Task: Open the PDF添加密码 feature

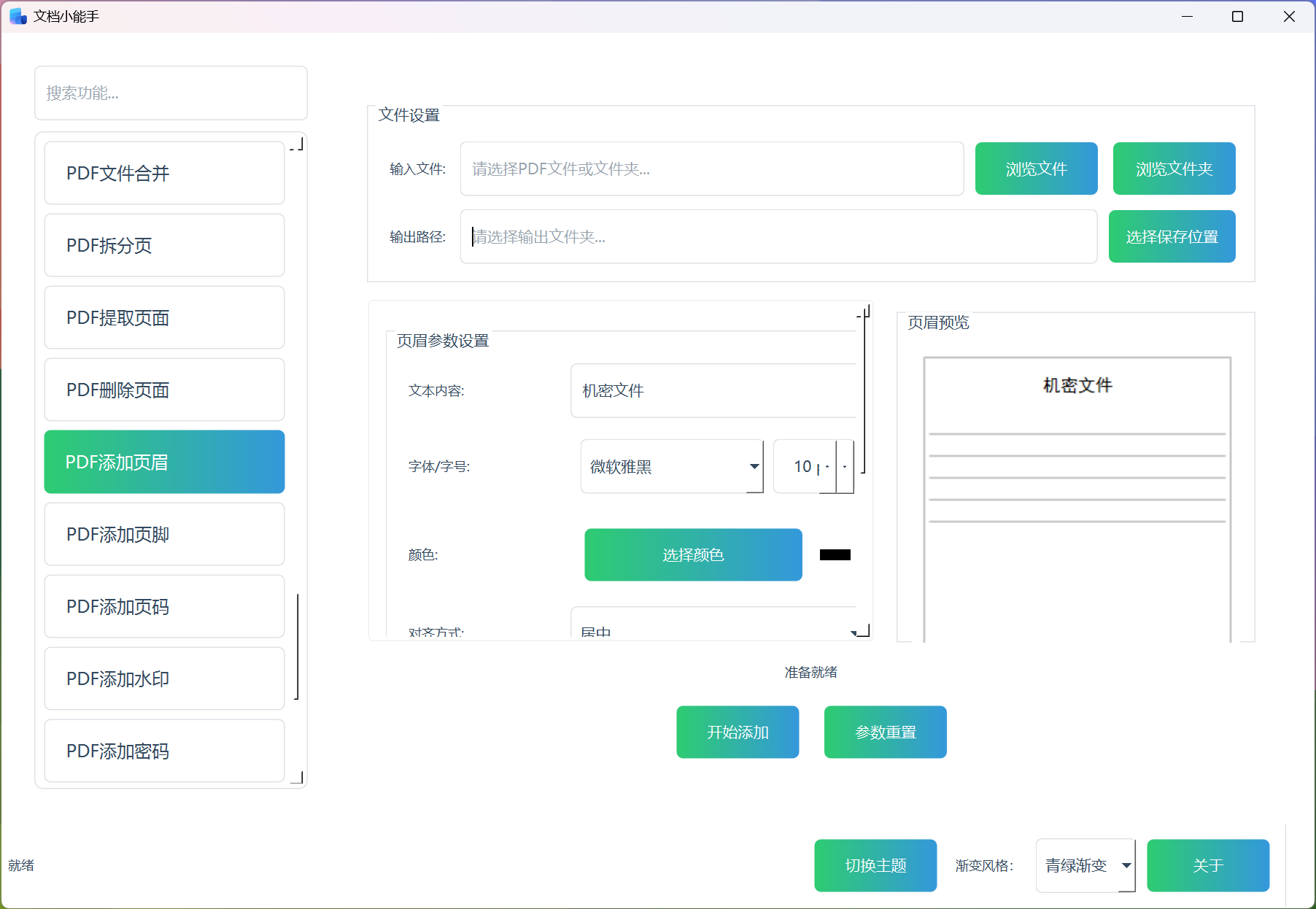Action: point(164,751)
